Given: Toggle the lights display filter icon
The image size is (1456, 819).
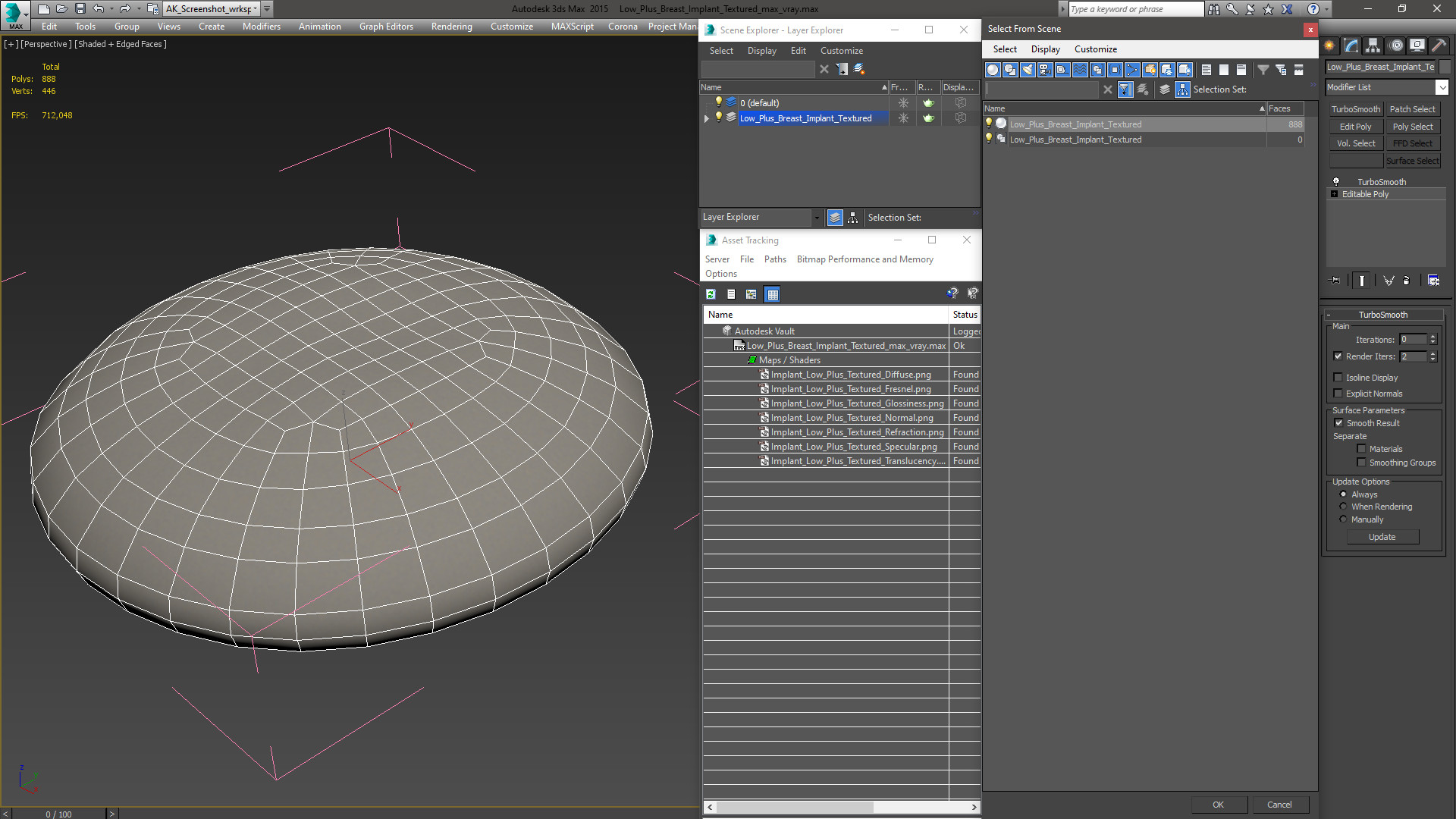Looking at the screenshot, I should pos(1028,70).
